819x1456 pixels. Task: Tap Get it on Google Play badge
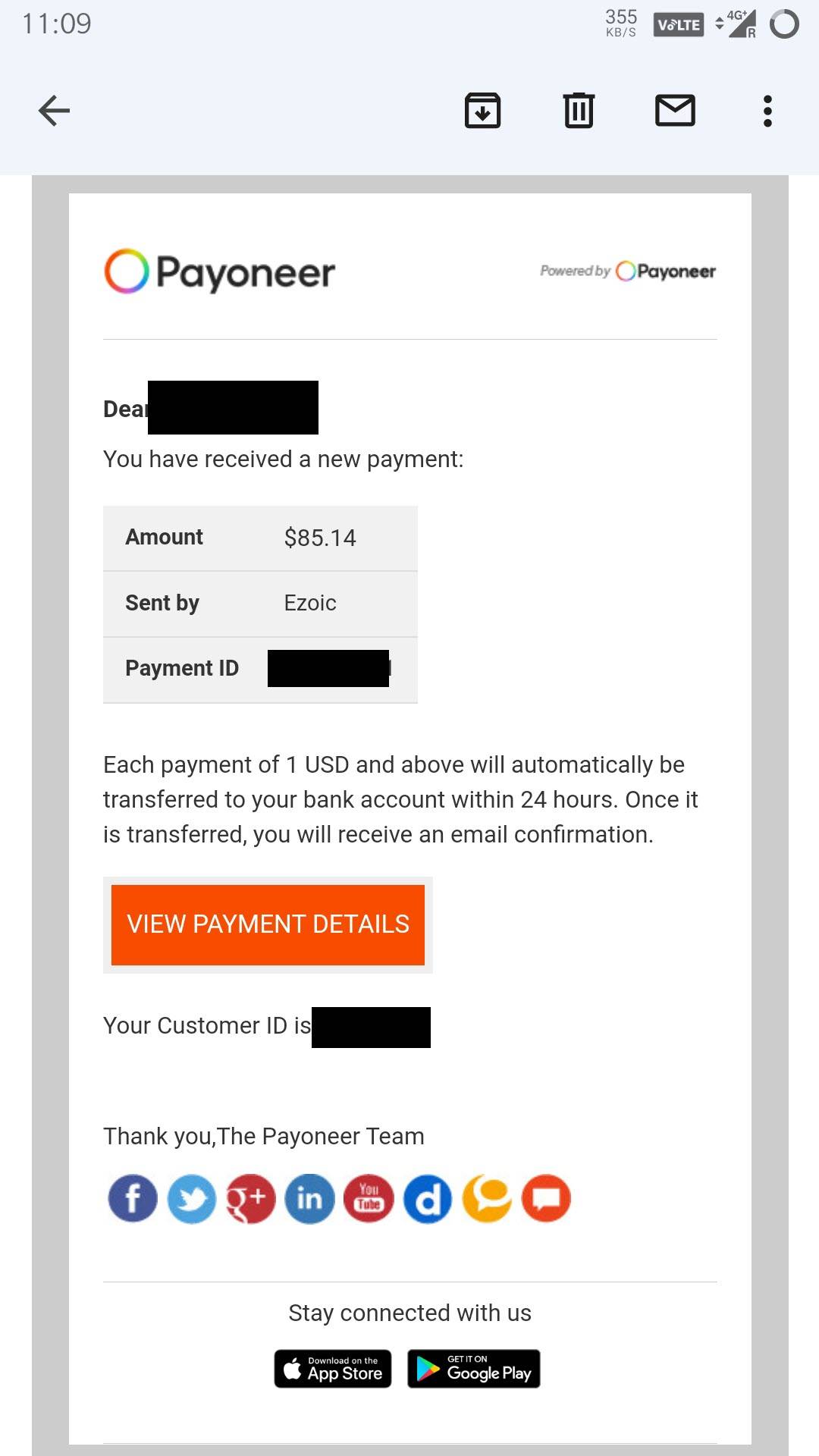point(474,1369)
